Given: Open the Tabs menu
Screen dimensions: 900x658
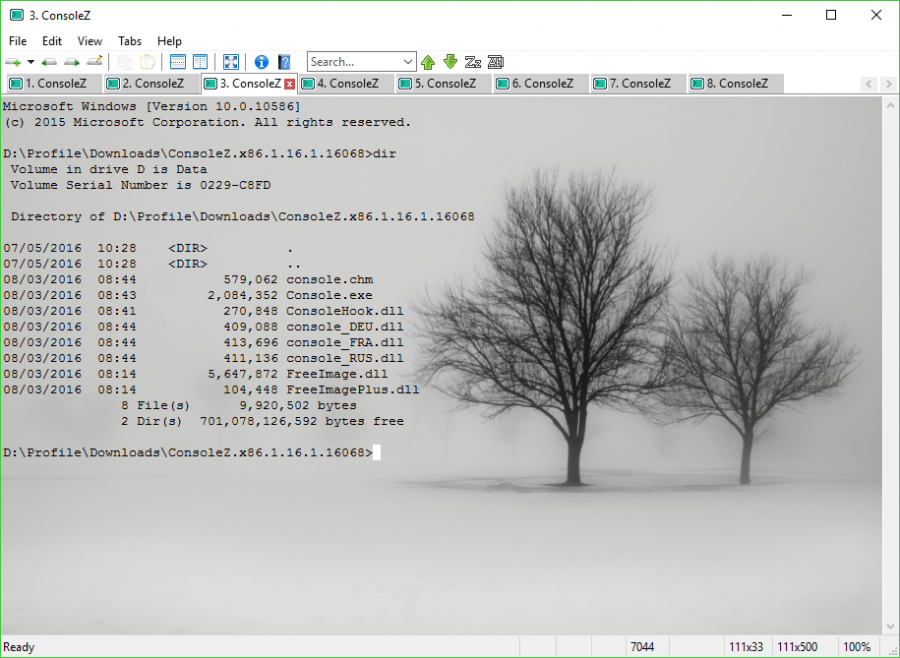Looking at the screenshot, I should tap(129, 41).
